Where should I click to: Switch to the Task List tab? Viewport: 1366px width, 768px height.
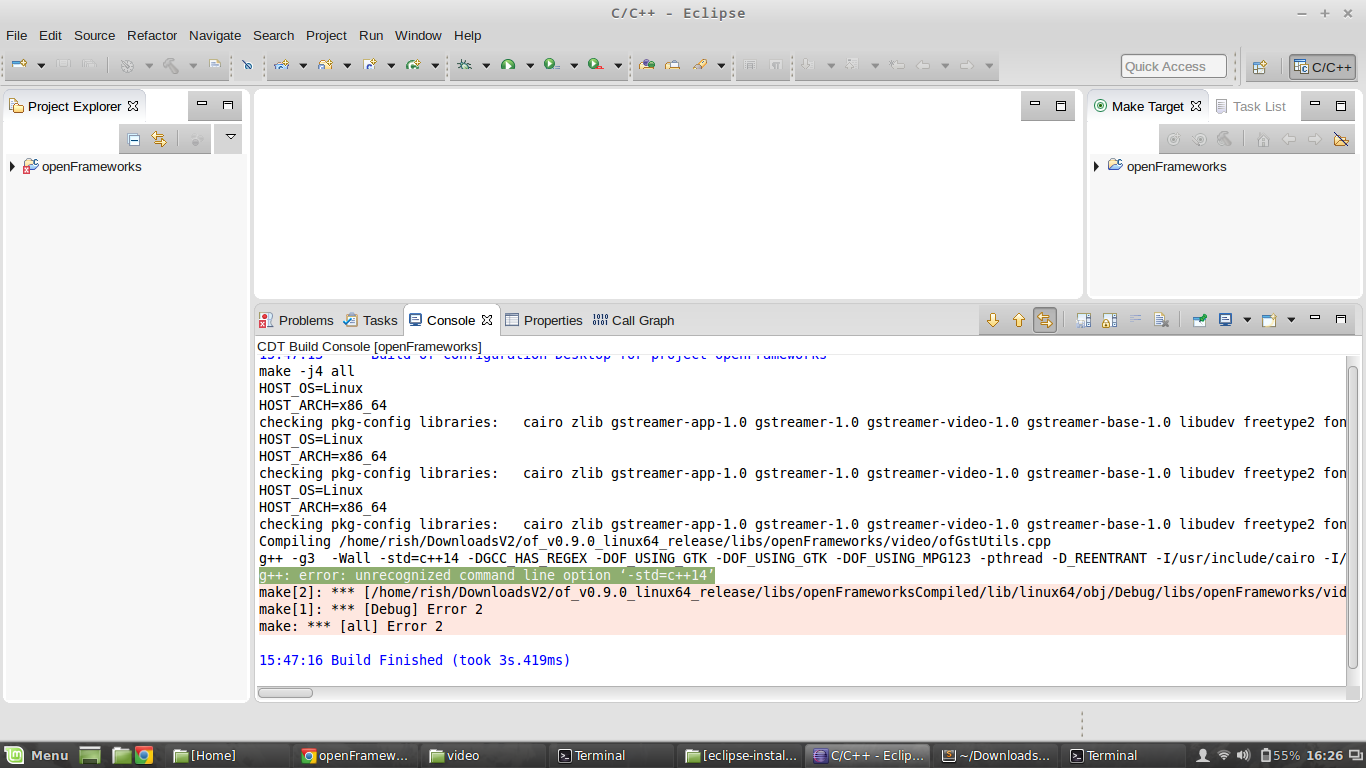pos(1250,106)
